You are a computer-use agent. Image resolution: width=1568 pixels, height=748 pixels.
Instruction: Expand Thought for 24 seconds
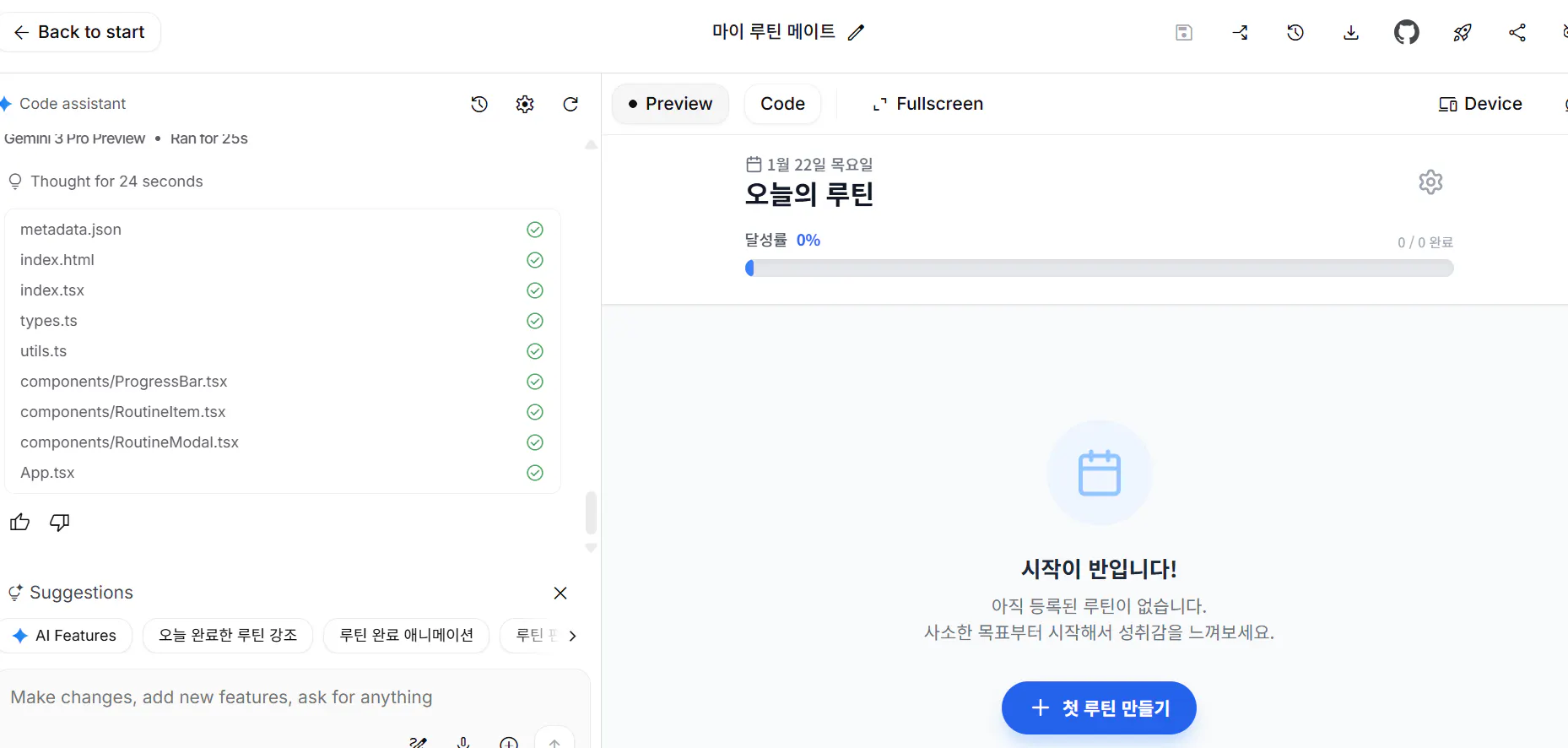pos(105,182)
